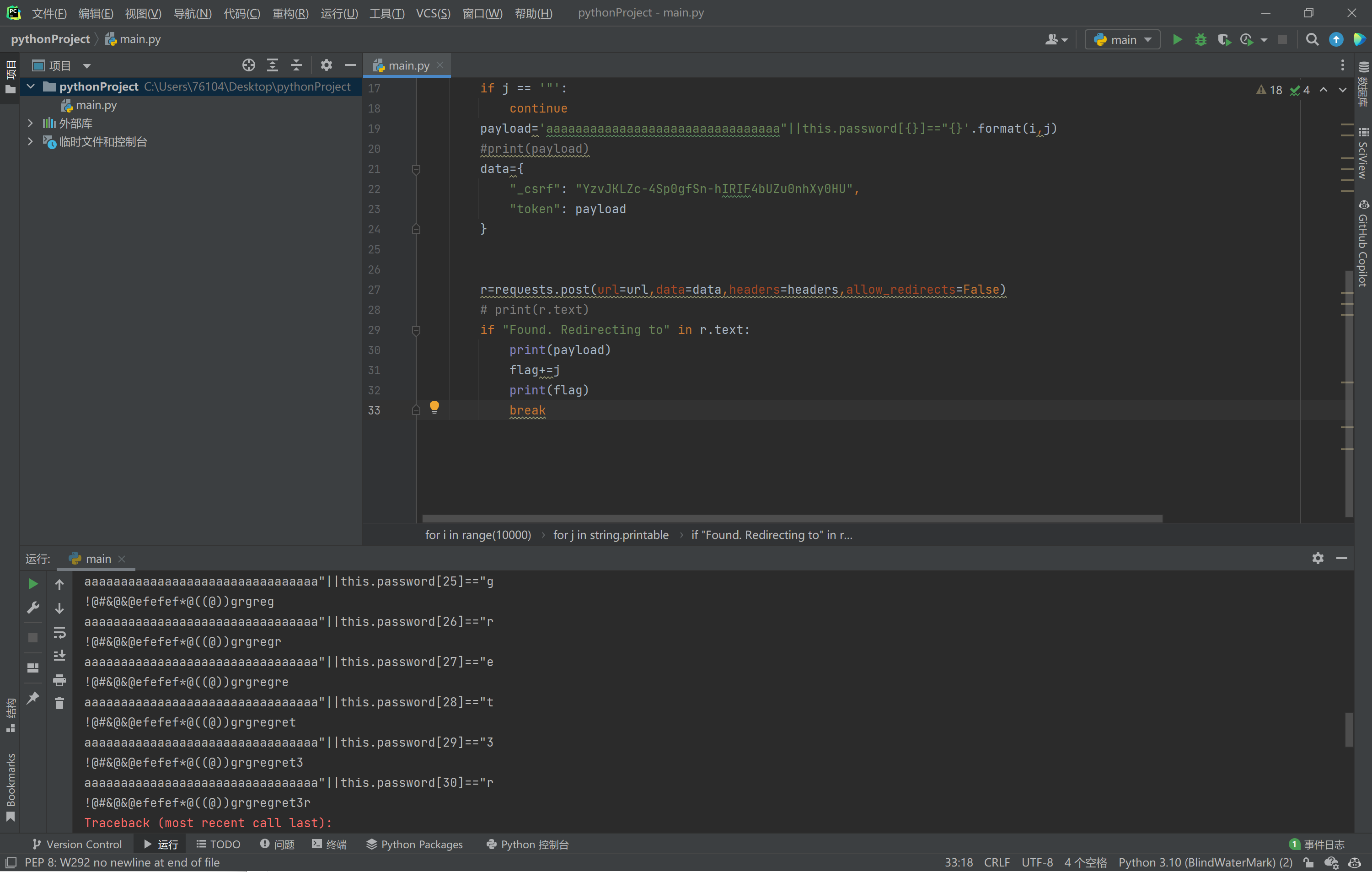Open the 文件(F) menu
The width and height of the screenshot is (1372, 872).
[x=49, y=13]
